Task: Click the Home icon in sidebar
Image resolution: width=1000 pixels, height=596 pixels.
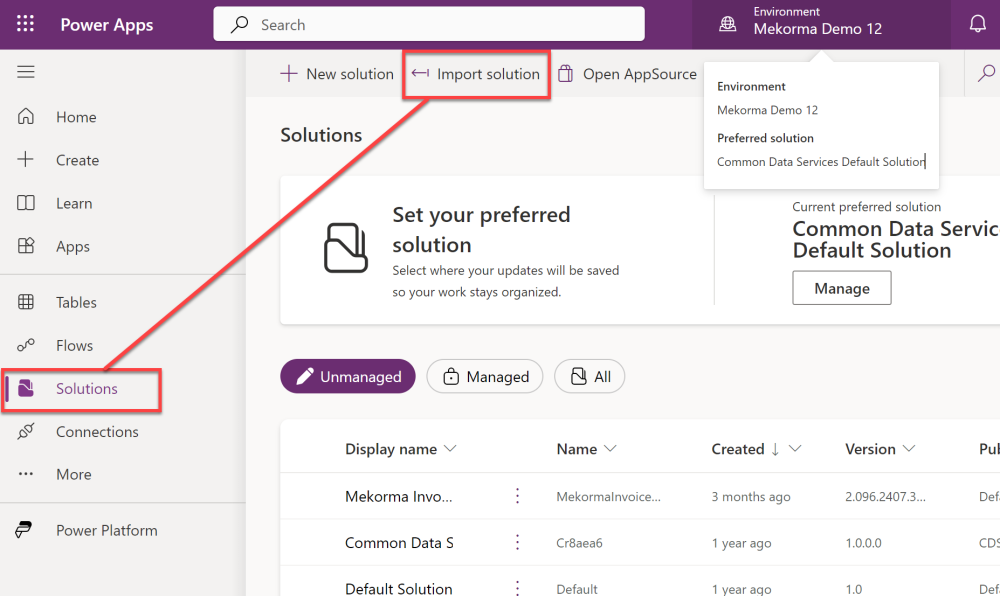Action: [26, 117]
